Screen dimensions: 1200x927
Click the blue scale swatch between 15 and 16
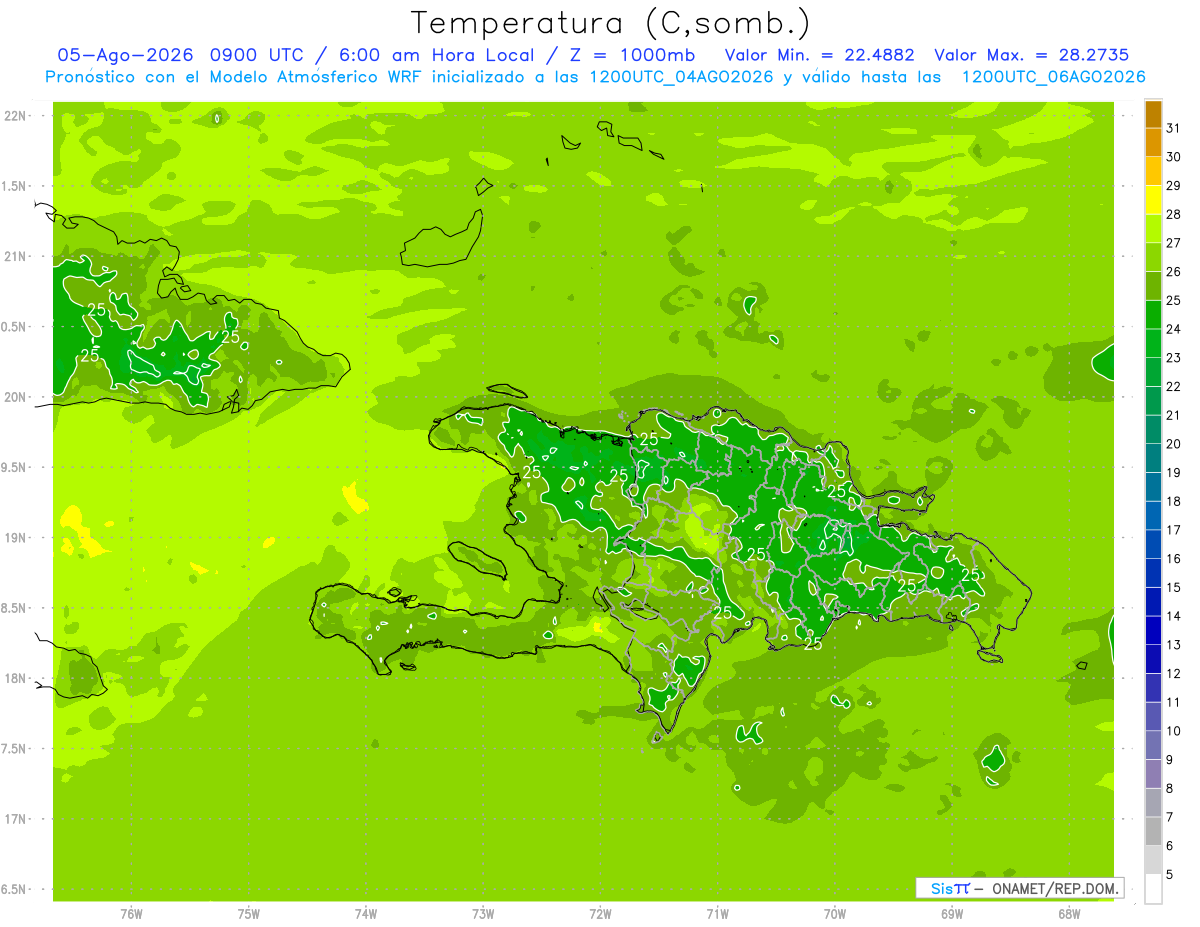1153,574
